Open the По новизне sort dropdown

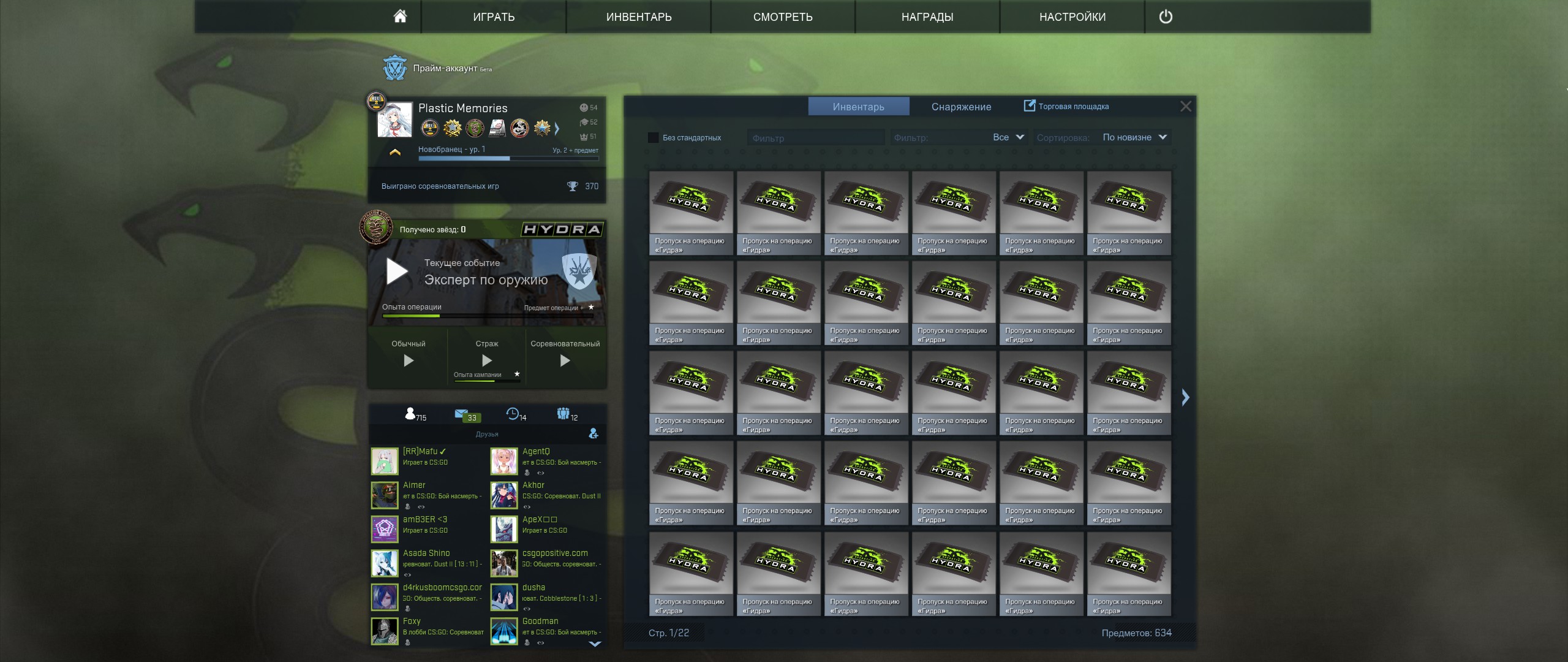1135,137
